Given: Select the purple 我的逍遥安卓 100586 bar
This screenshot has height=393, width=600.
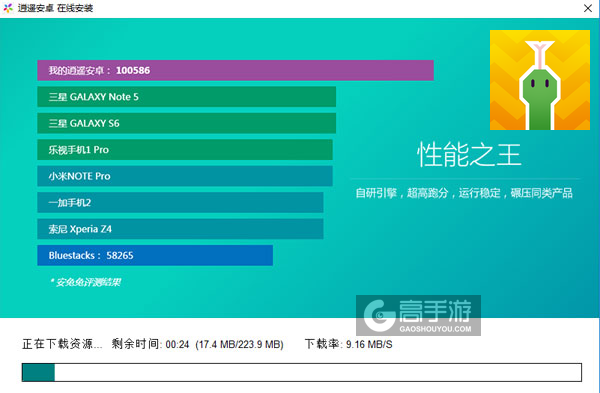Looking at the screenshot, I should (235, 70).
